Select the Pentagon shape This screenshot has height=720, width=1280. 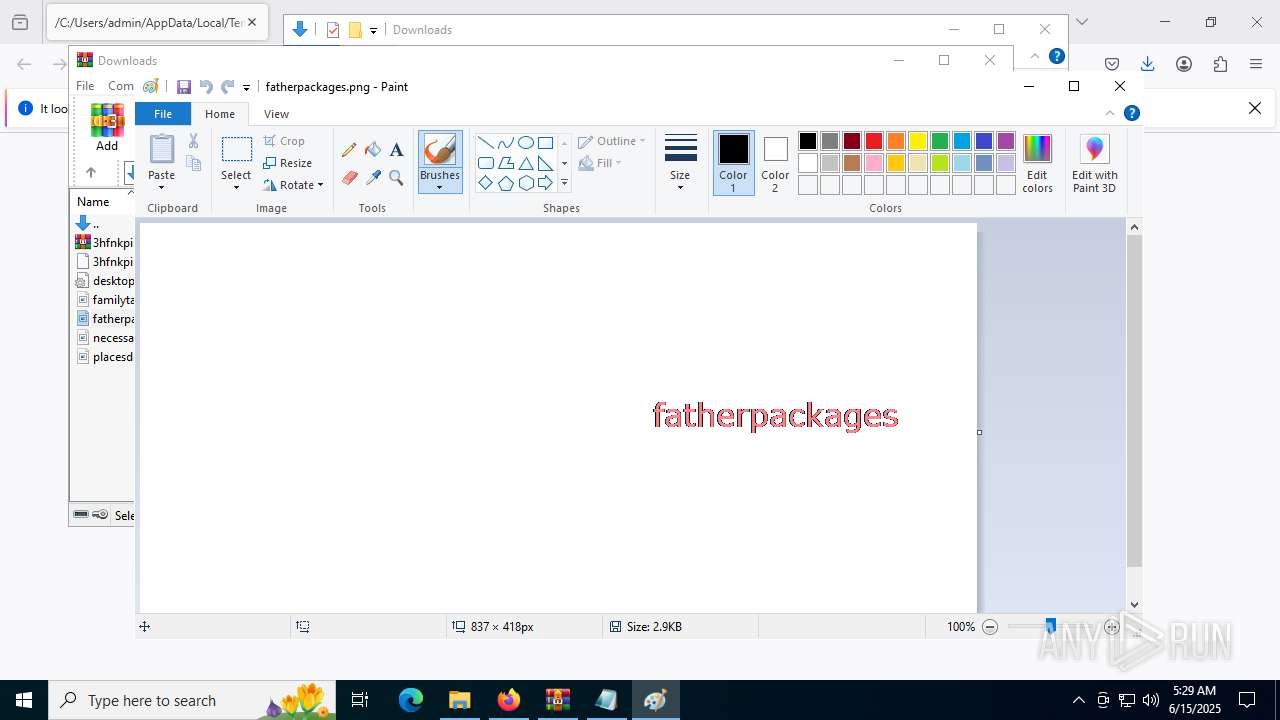pos(505,183)
